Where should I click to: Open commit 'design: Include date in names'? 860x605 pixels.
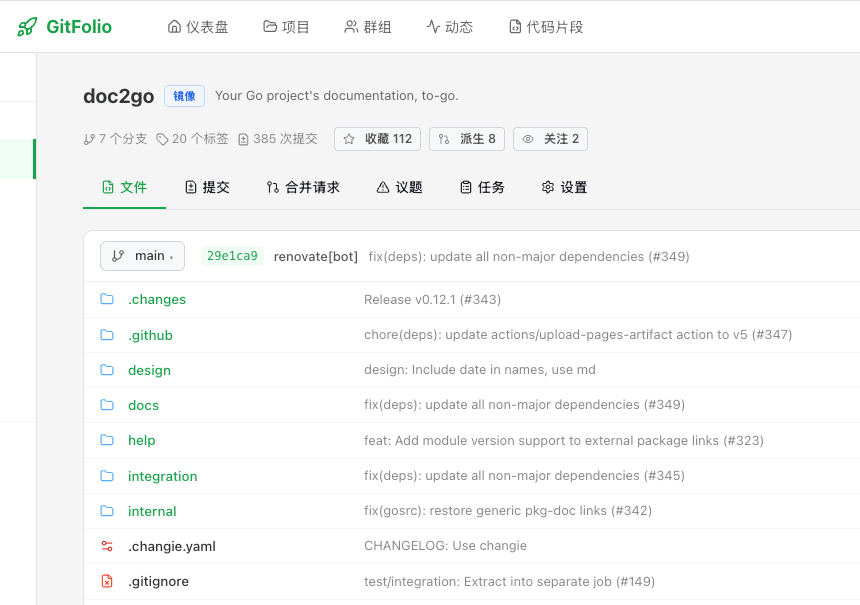click(x=480, y=370)
